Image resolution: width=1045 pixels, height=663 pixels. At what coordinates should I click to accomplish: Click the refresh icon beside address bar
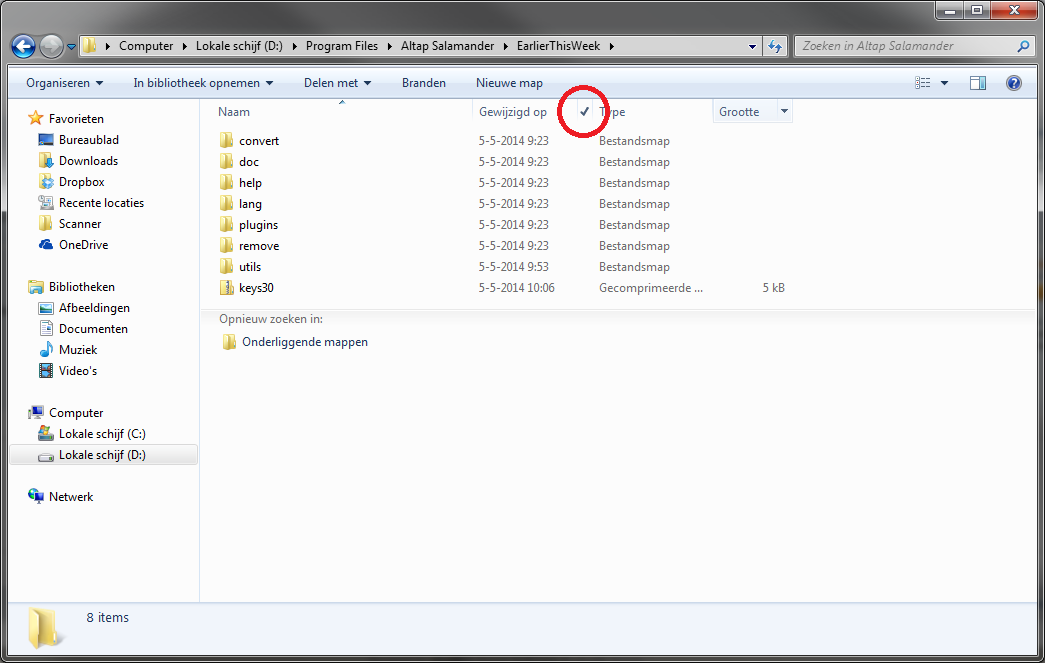775,46
